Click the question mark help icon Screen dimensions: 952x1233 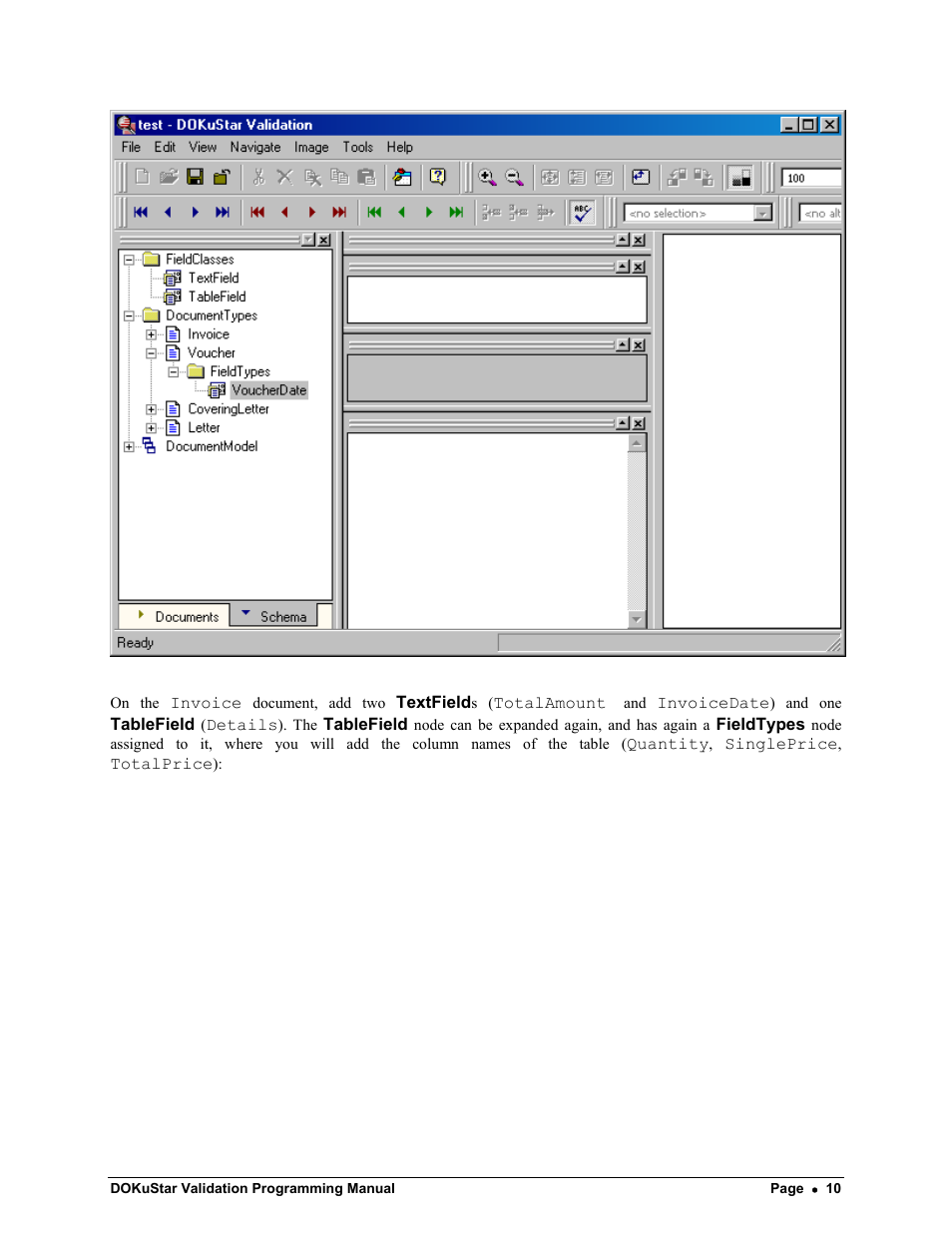click(438, 177)
